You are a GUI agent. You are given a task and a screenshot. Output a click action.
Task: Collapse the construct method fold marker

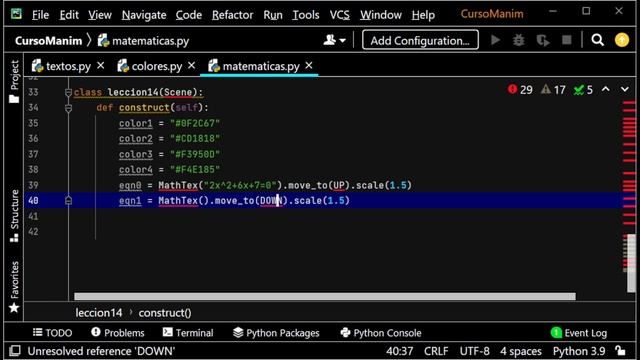click(x=68, y=108)
